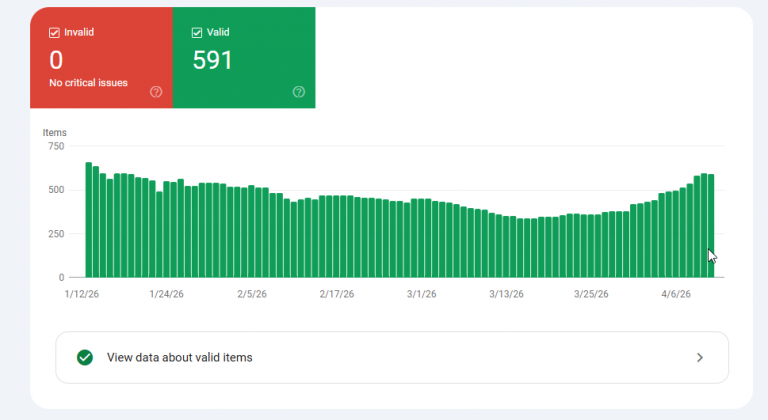Expand the valid items row chevron arrow

point(700,357)
